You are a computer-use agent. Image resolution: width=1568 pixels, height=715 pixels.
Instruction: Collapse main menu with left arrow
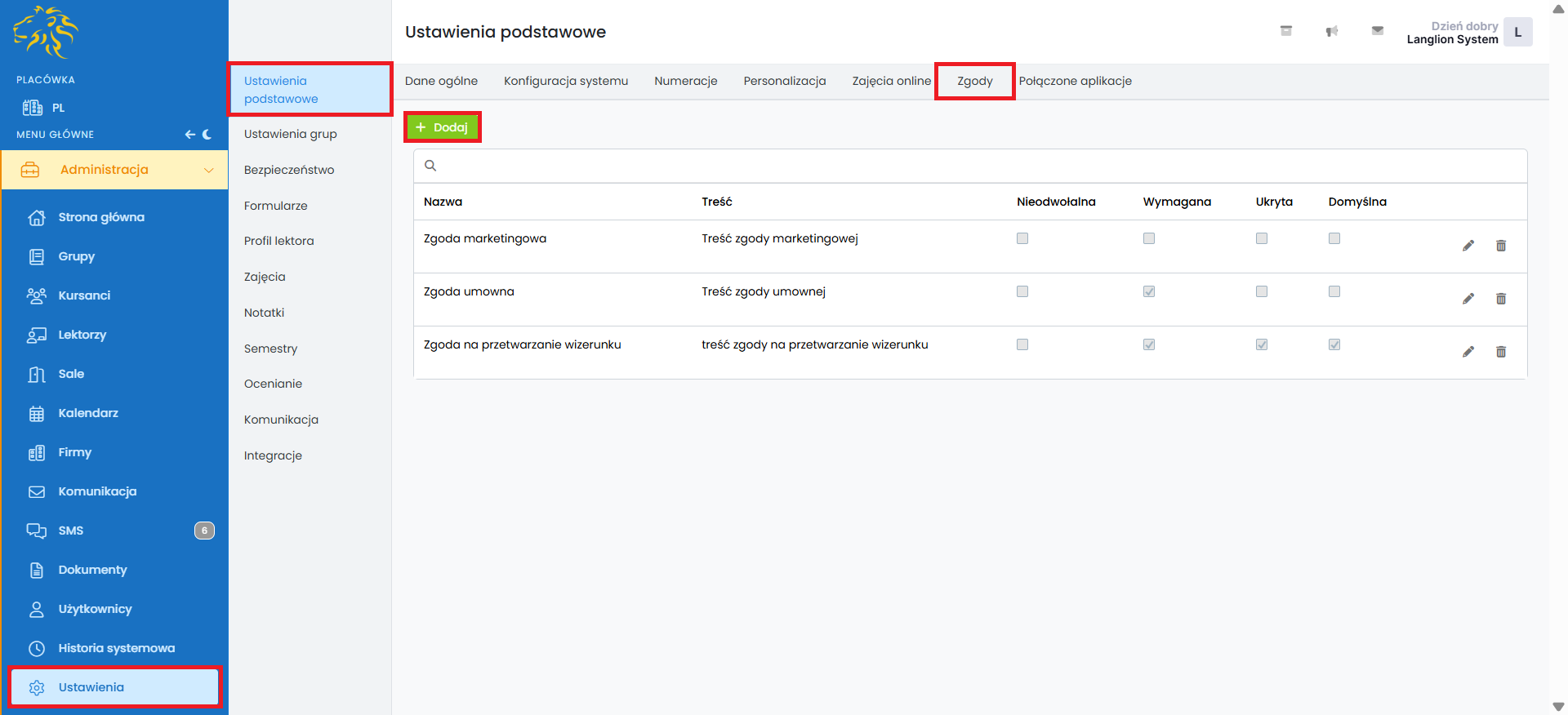tap(189, 135)
